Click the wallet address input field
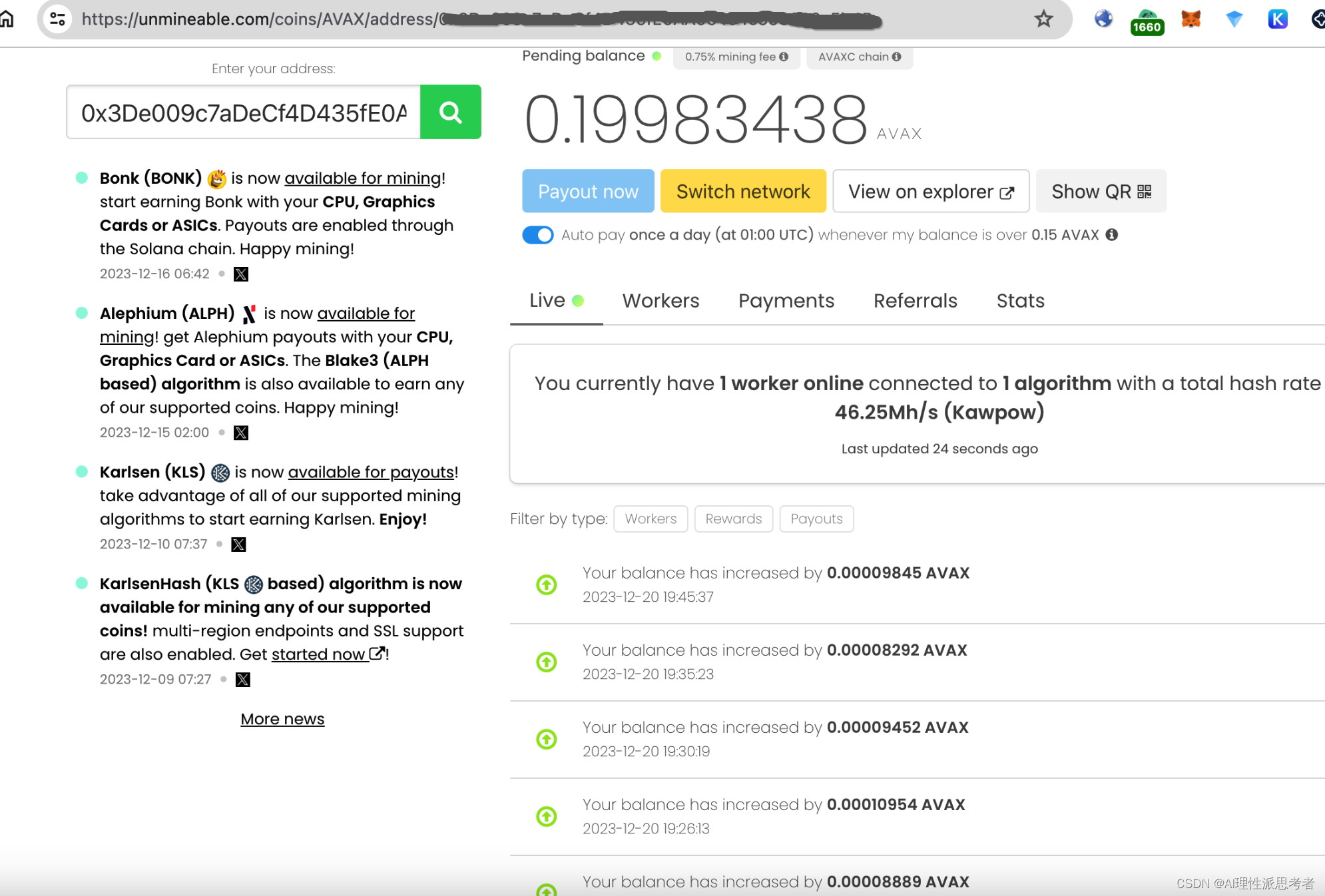Screen dimensions: 1325x896 pyautogui.click(x=244, y=112)
